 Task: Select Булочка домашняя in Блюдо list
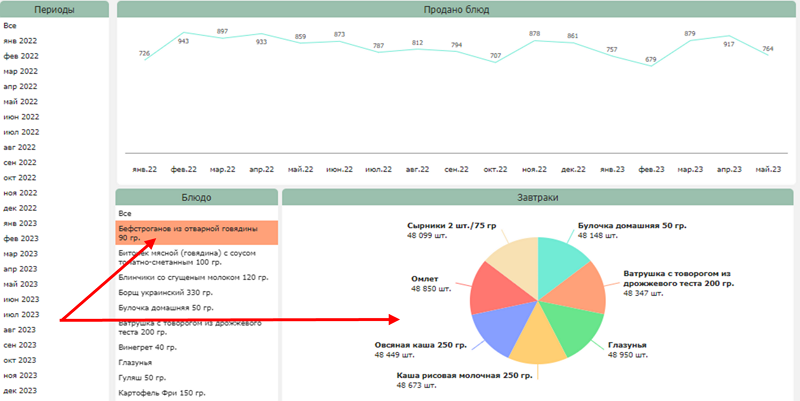click(x=166, y=308)
